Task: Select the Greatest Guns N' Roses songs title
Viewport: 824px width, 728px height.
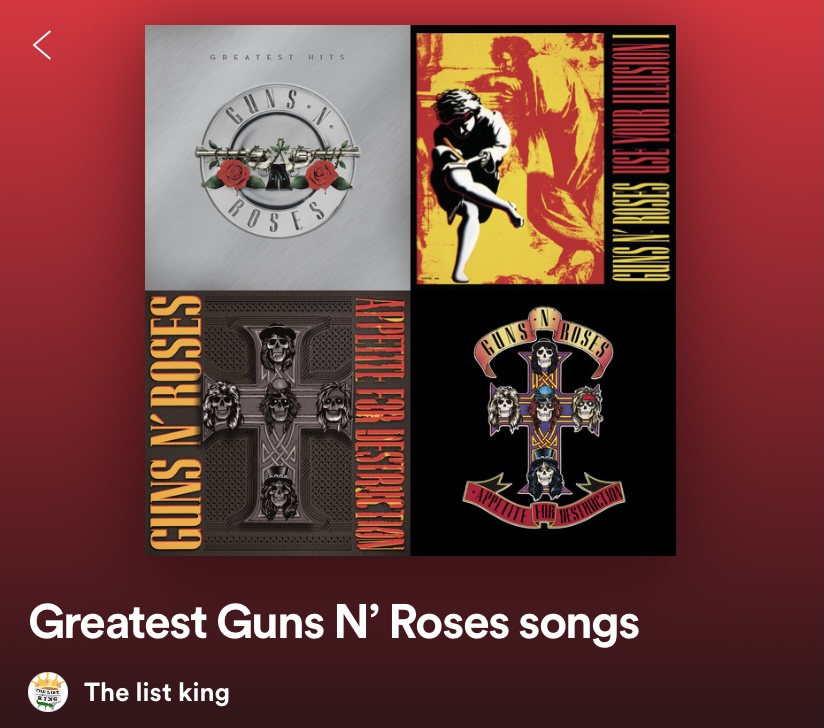Action: tap(334, 622)
